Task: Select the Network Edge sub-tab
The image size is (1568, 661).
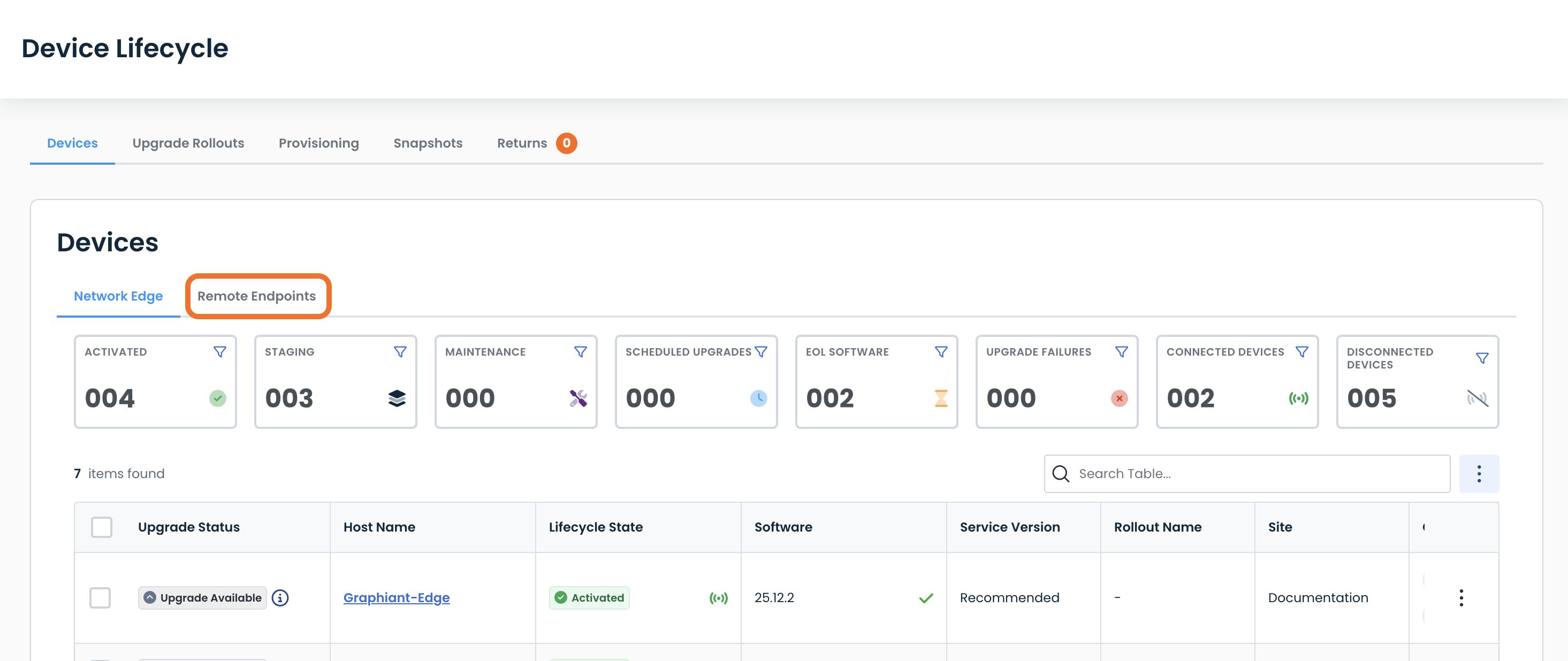Action: tap(118, 296)
